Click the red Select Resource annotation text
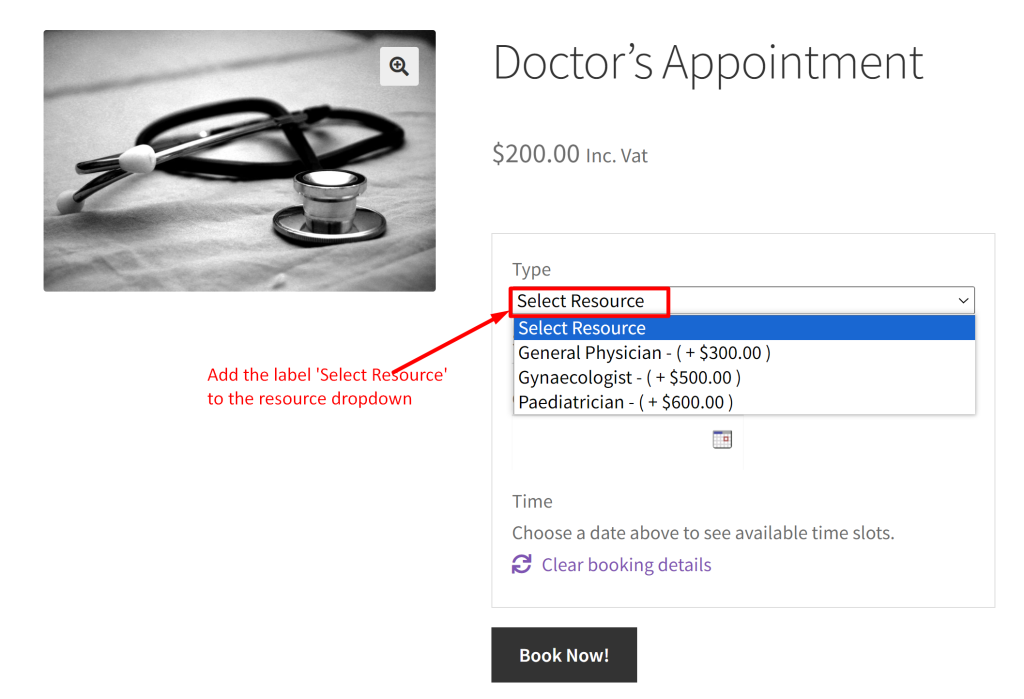 [327, 386]
